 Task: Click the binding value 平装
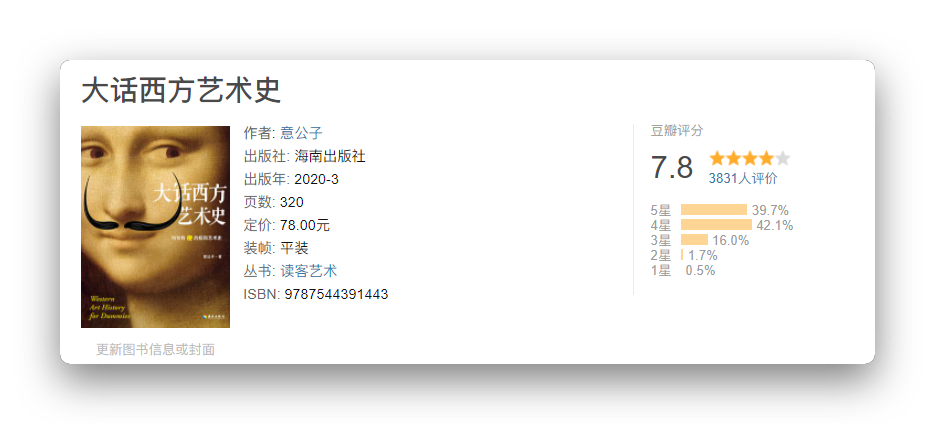294,248
